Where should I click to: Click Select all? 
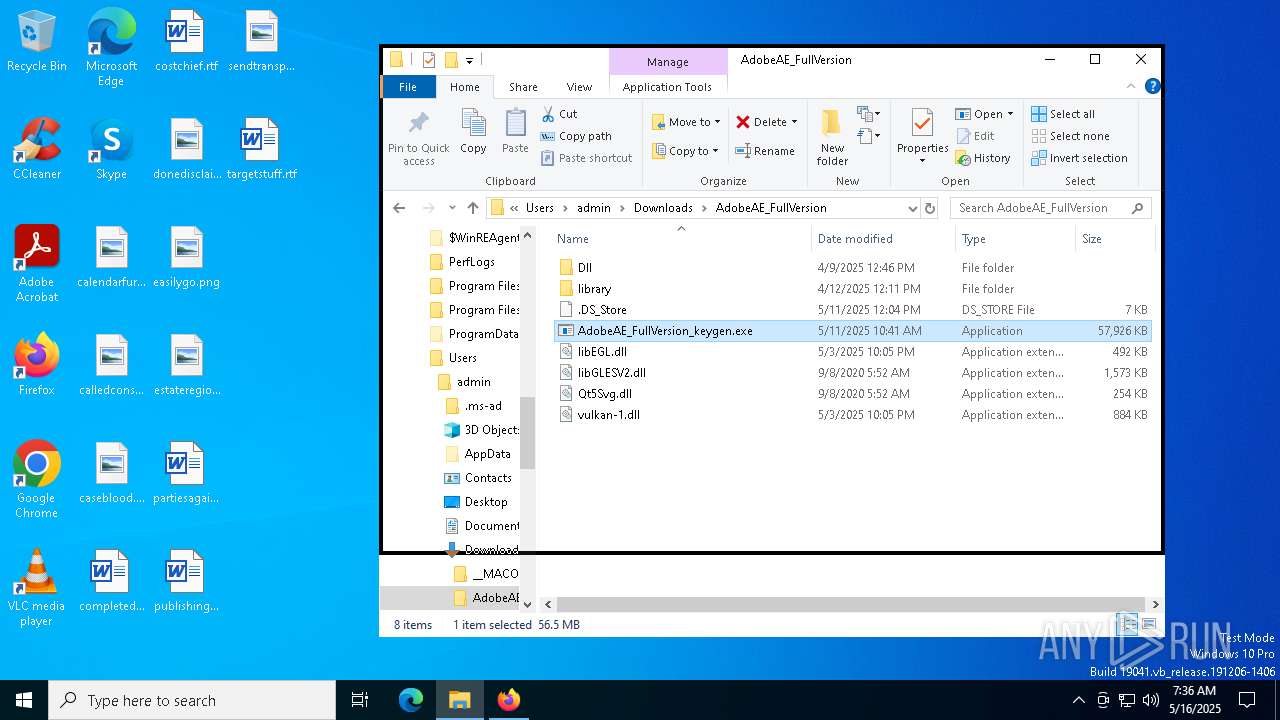coord(1063,114)
